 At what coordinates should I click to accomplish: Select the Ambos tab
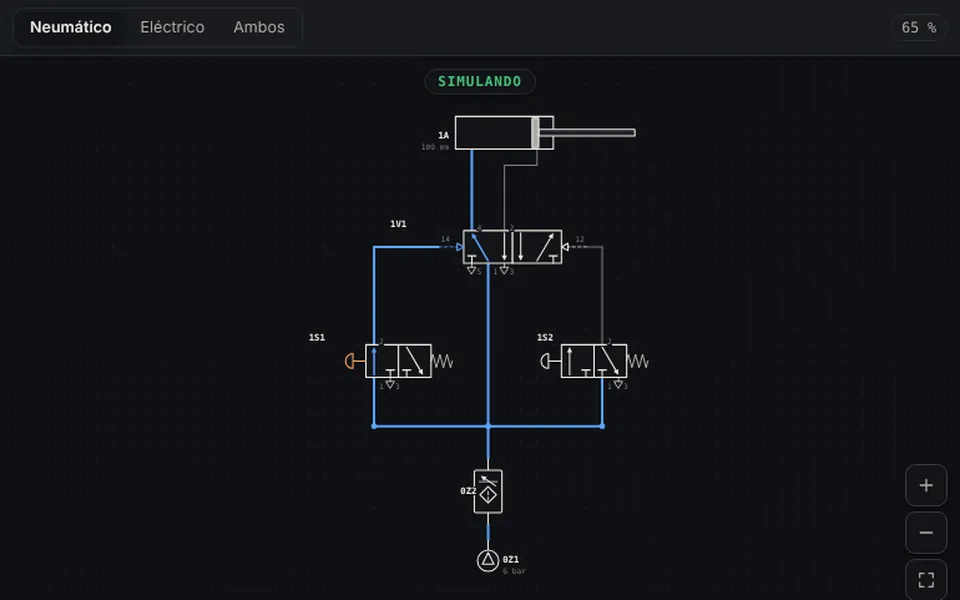pyautogui.click(x=259, y=28)
